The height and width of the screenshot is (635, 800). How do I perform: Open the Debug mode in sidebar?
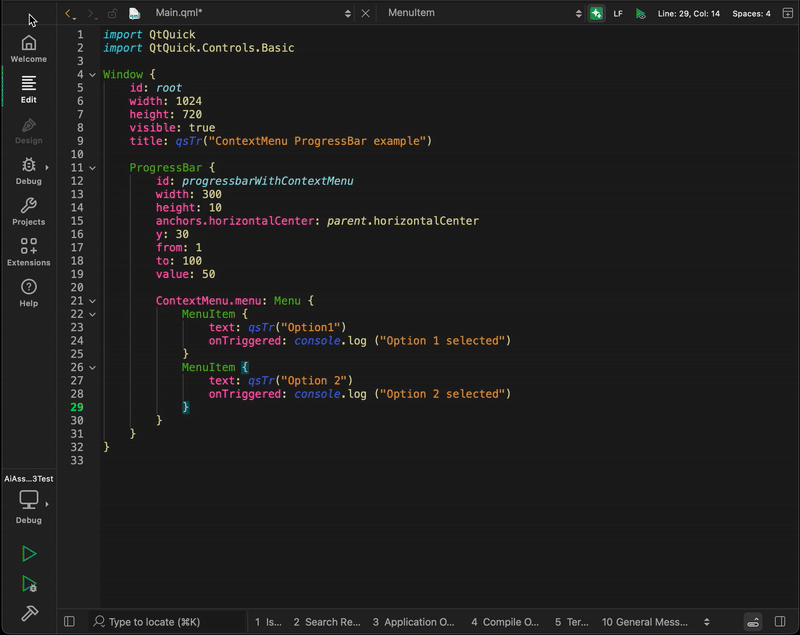pyautogui.click(x=29, y=170)
